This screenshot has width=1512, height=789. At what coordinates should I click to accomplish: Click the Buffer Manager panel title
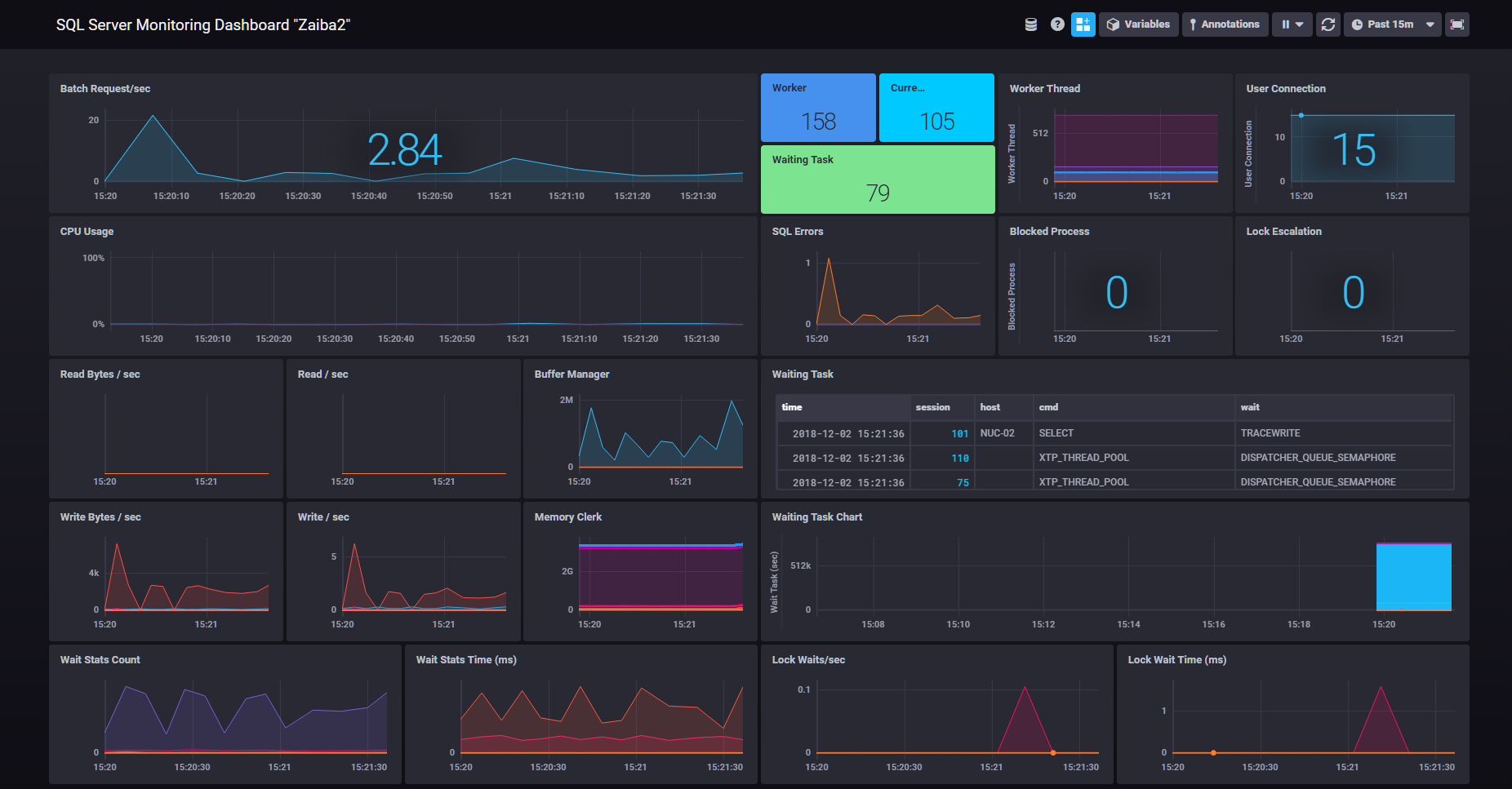tap(571, 375)
